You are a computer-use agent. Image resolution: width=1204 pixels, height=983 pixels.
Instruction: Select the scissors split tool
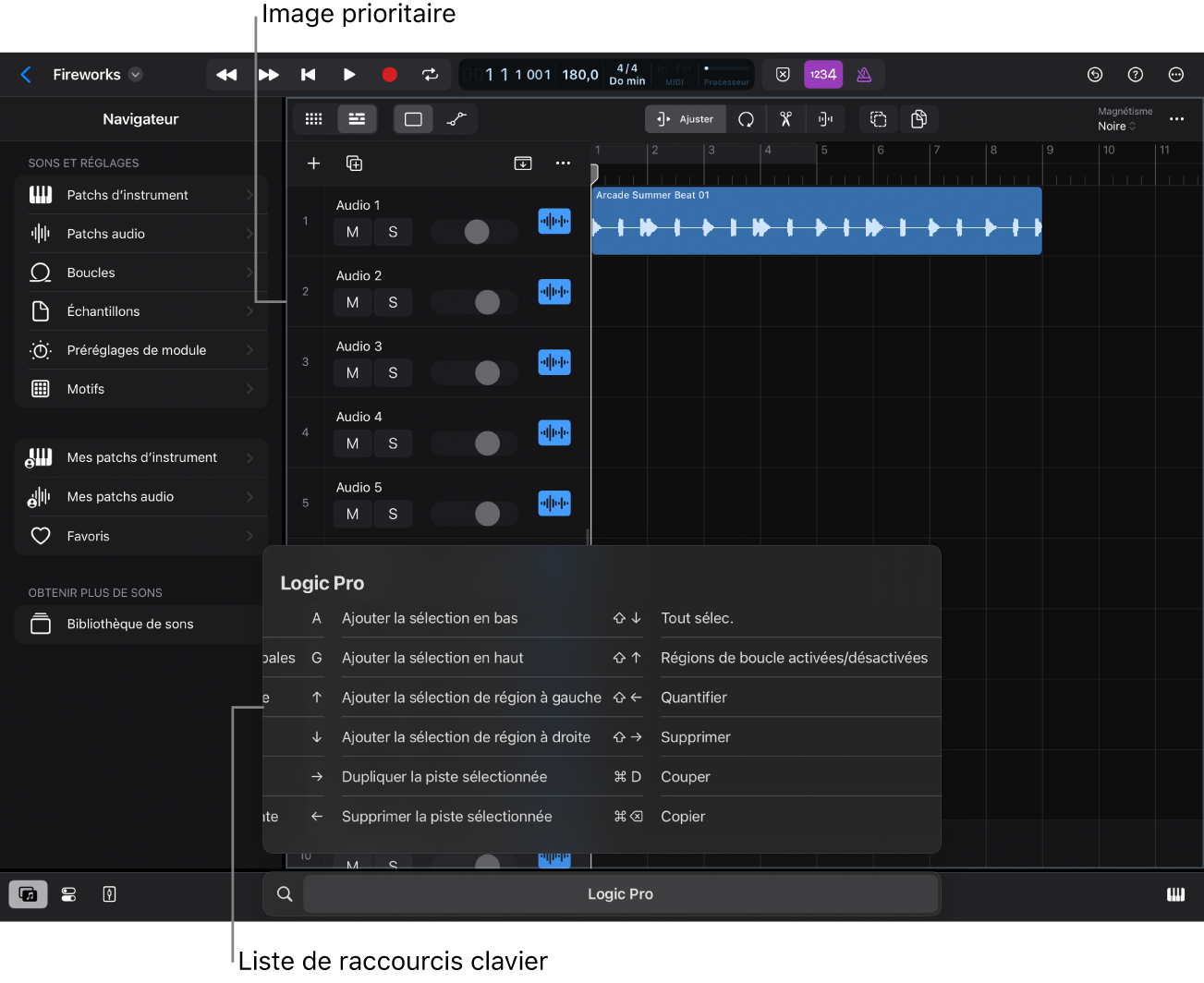pyautogui.click(x=785, y=119)
